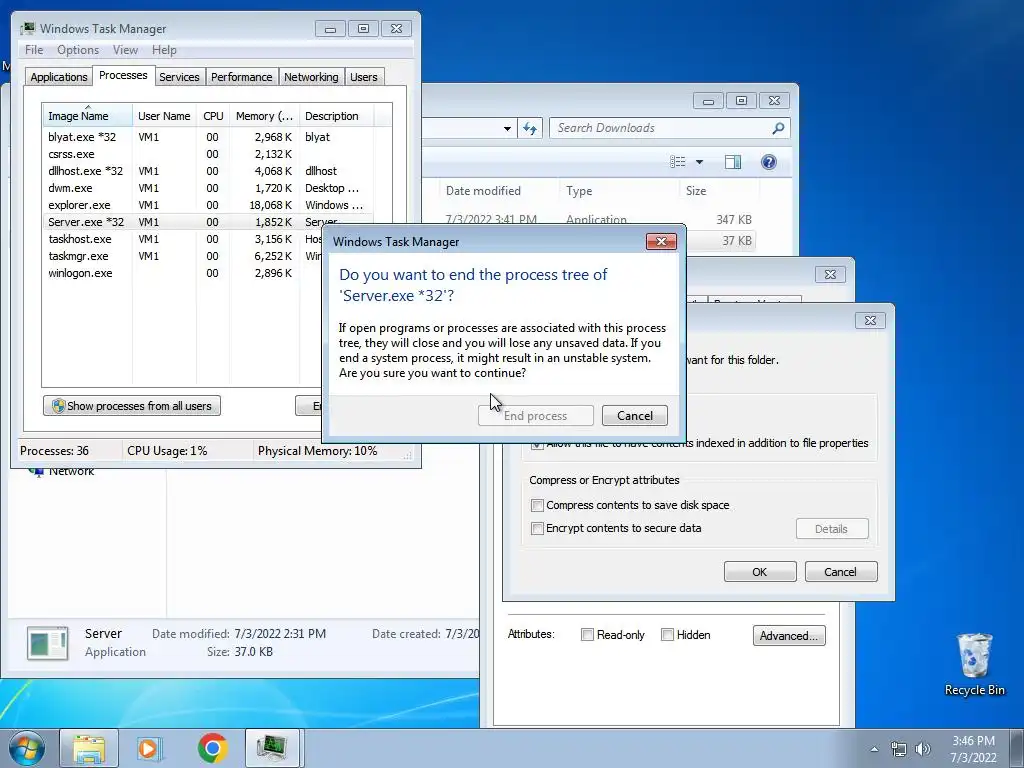Click Show processes from all users
The image size is (1024, 768).
tap(132, 406)
